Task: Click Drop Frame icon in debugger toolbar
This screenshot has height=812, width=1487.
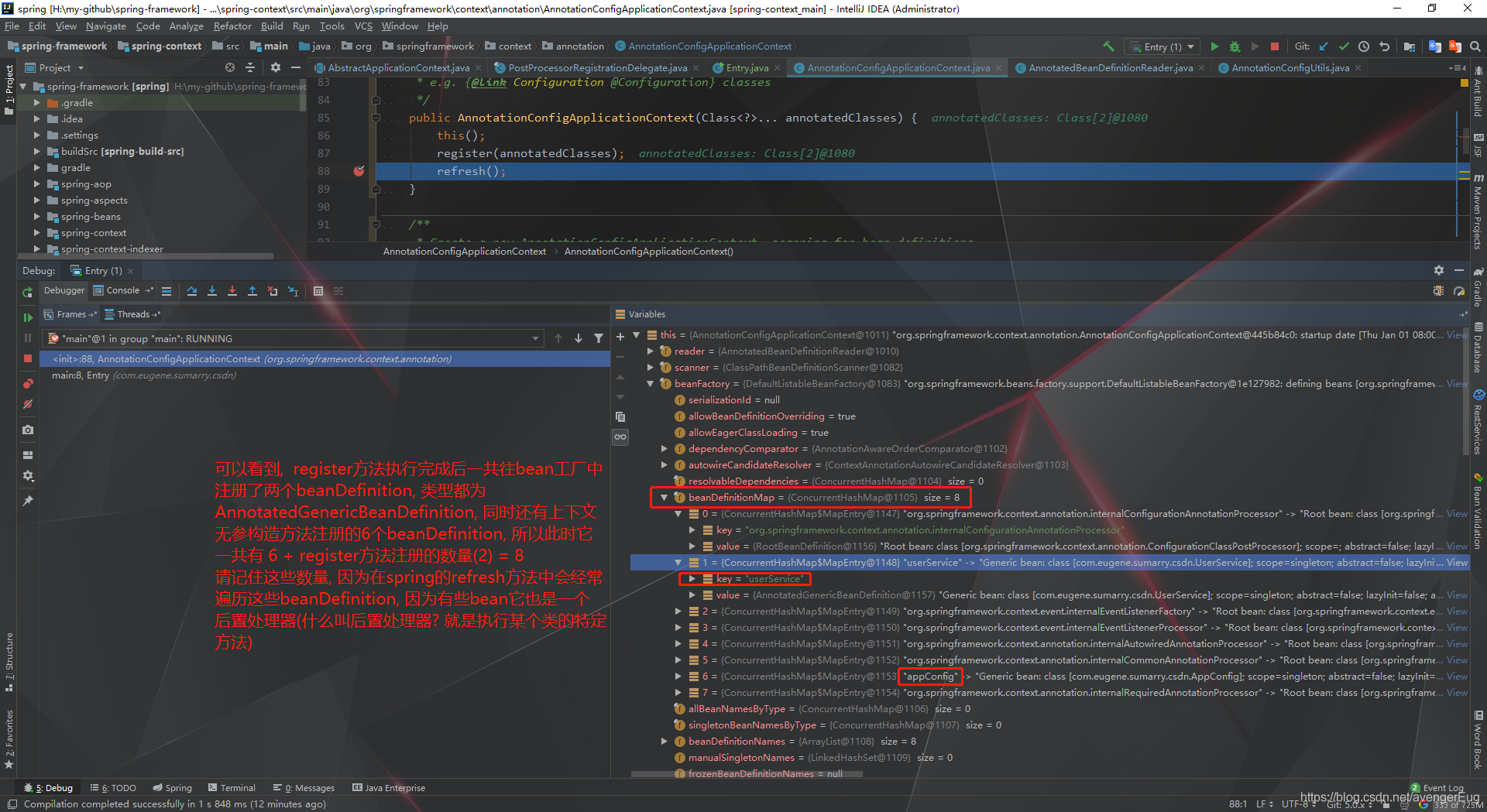Action: pyautogui.click(x=273, y=291)
